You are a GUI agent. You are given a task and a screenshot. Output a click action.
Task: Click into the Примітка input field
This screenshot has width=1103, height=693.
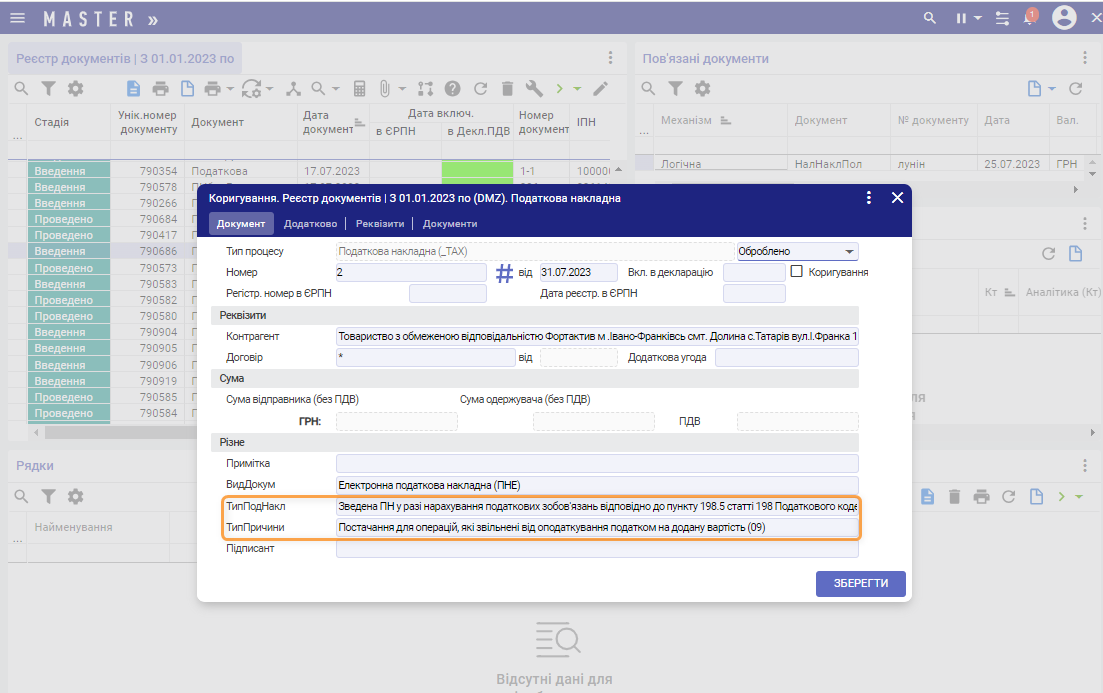(x=596, y=463)
